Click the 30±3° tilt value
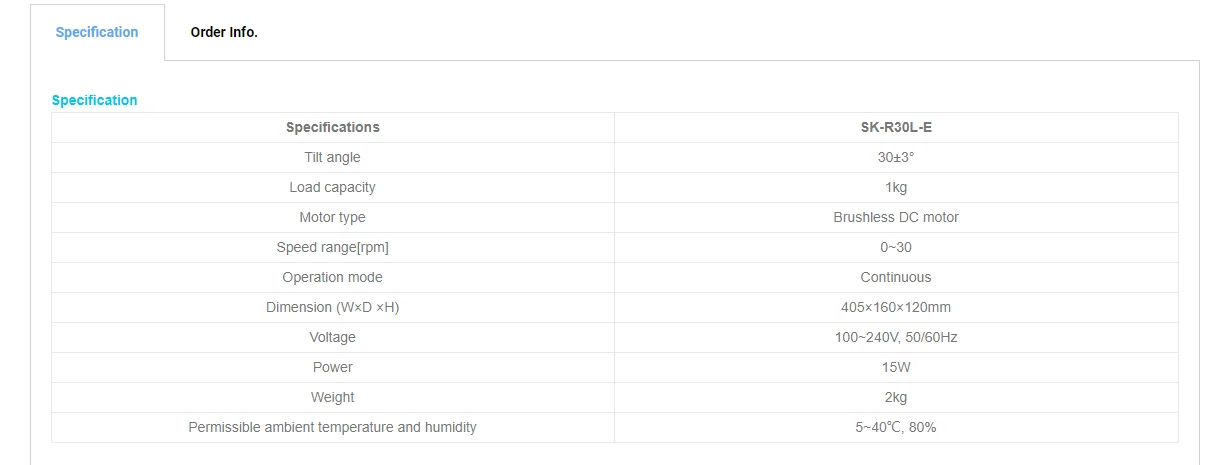Screen dimensions: 1214x465 click(895, 157)
